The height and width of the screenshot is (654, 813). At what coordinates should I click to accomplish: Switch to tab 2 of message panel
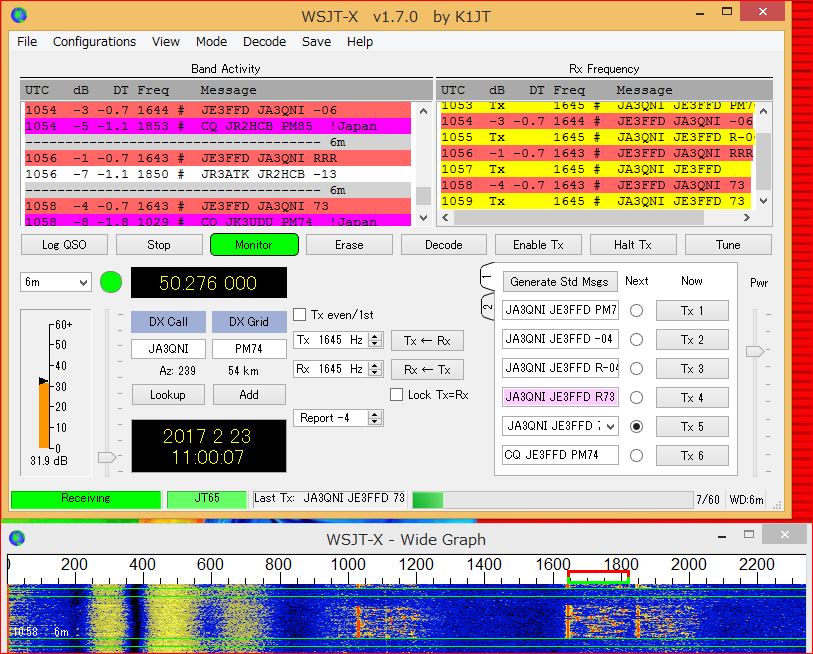[486, 306]
